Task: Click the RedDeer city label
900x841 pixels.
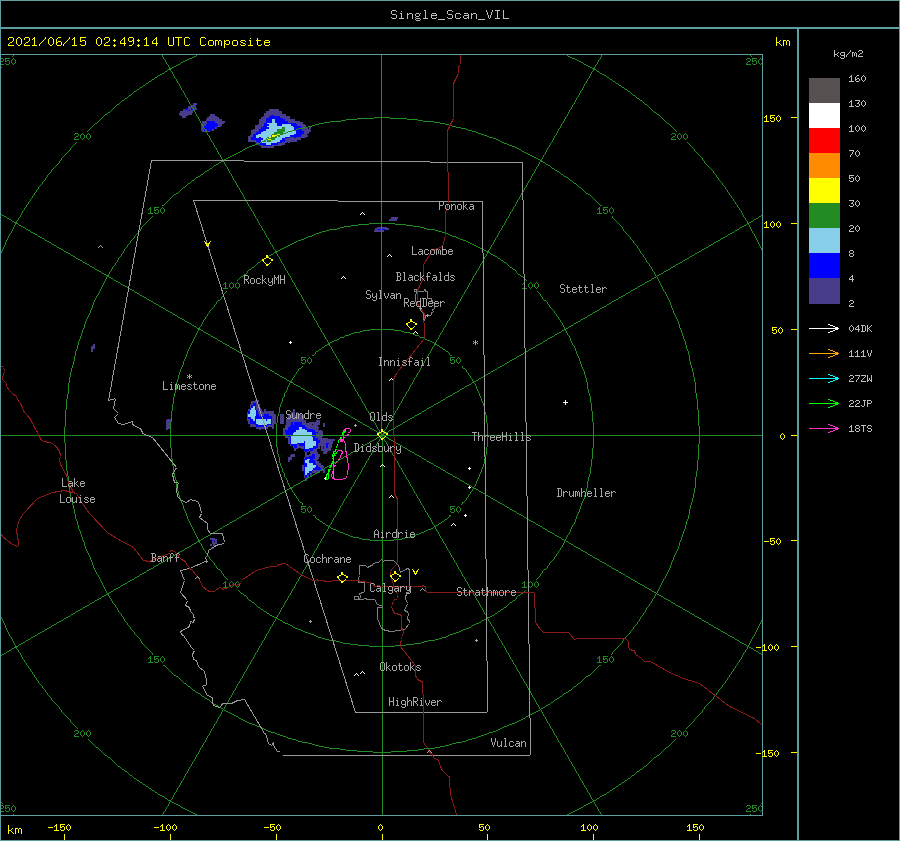Action: click(x=424, y=303)
